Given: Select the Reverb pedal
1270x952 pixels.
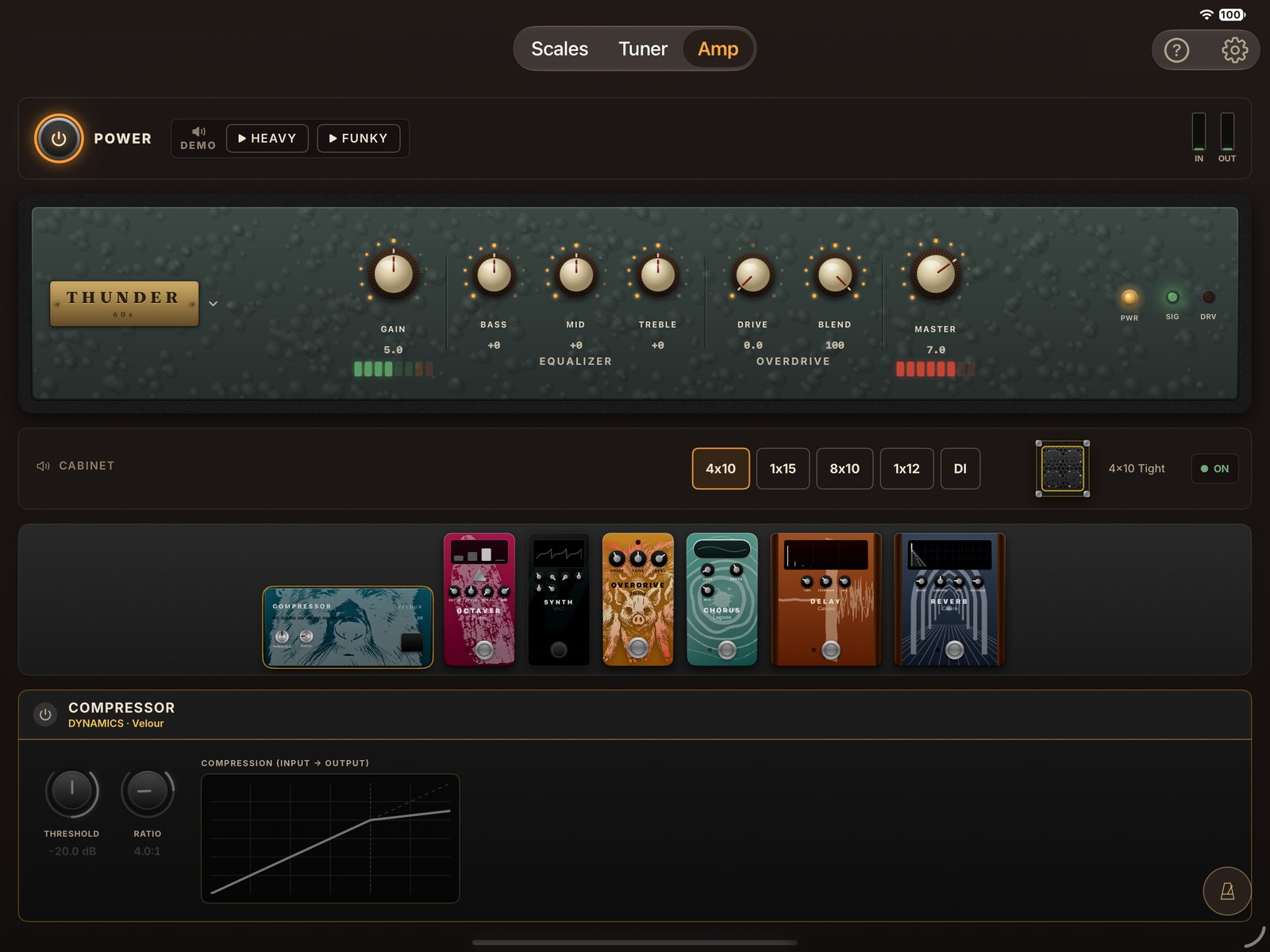Looking at the screenshot, I should pos(949,599).
